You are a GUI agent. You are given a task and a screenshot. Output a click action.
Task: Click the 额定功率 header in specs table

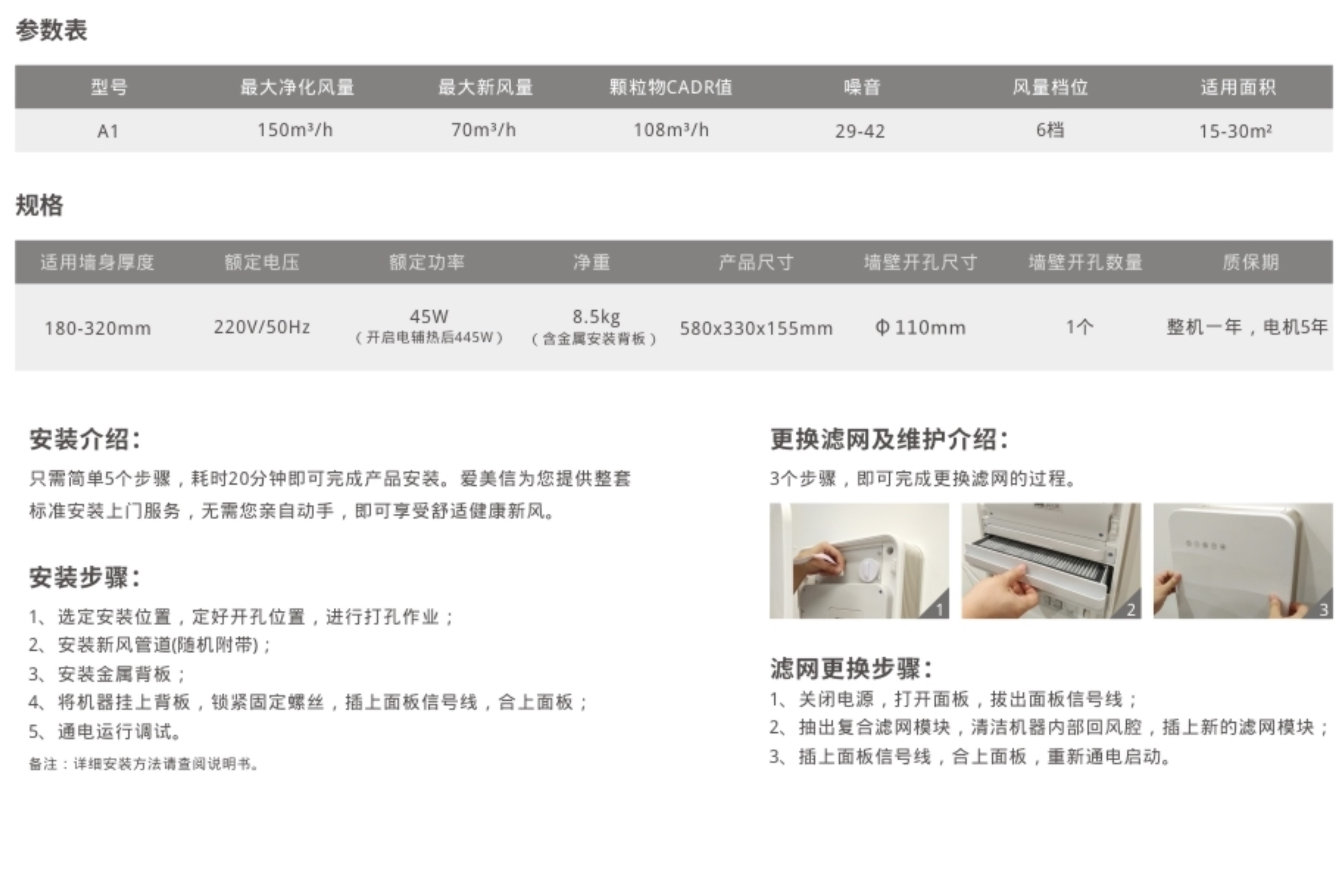(427, 262)
